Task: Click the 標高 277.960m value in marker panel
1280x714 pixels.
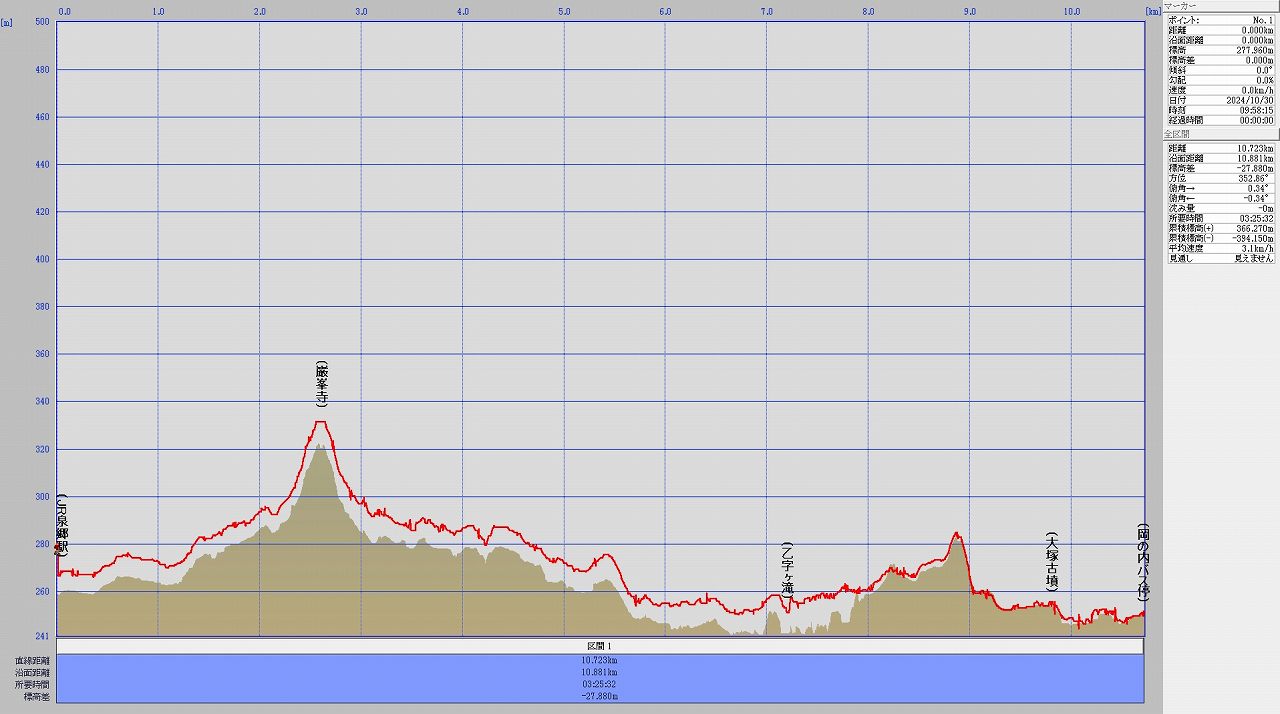Action: coord(1254,50)
